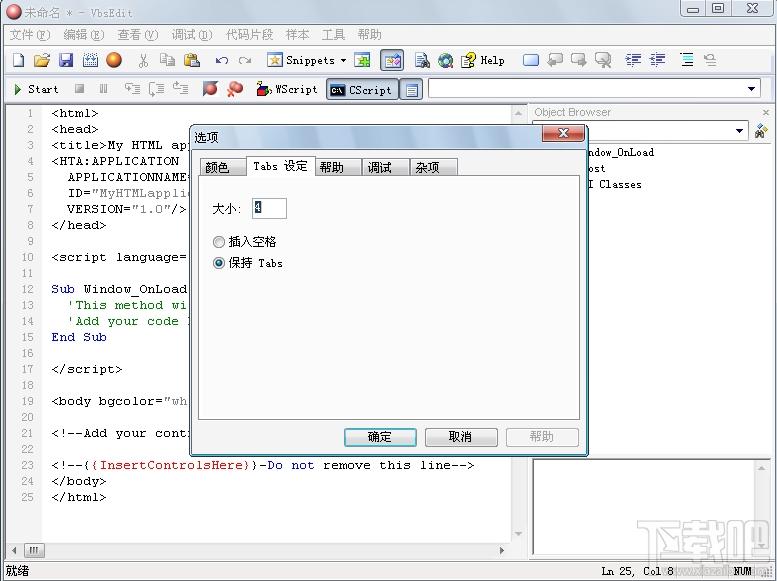
Task: Click the add snippet icon
Action: click(x=362, y=60)
